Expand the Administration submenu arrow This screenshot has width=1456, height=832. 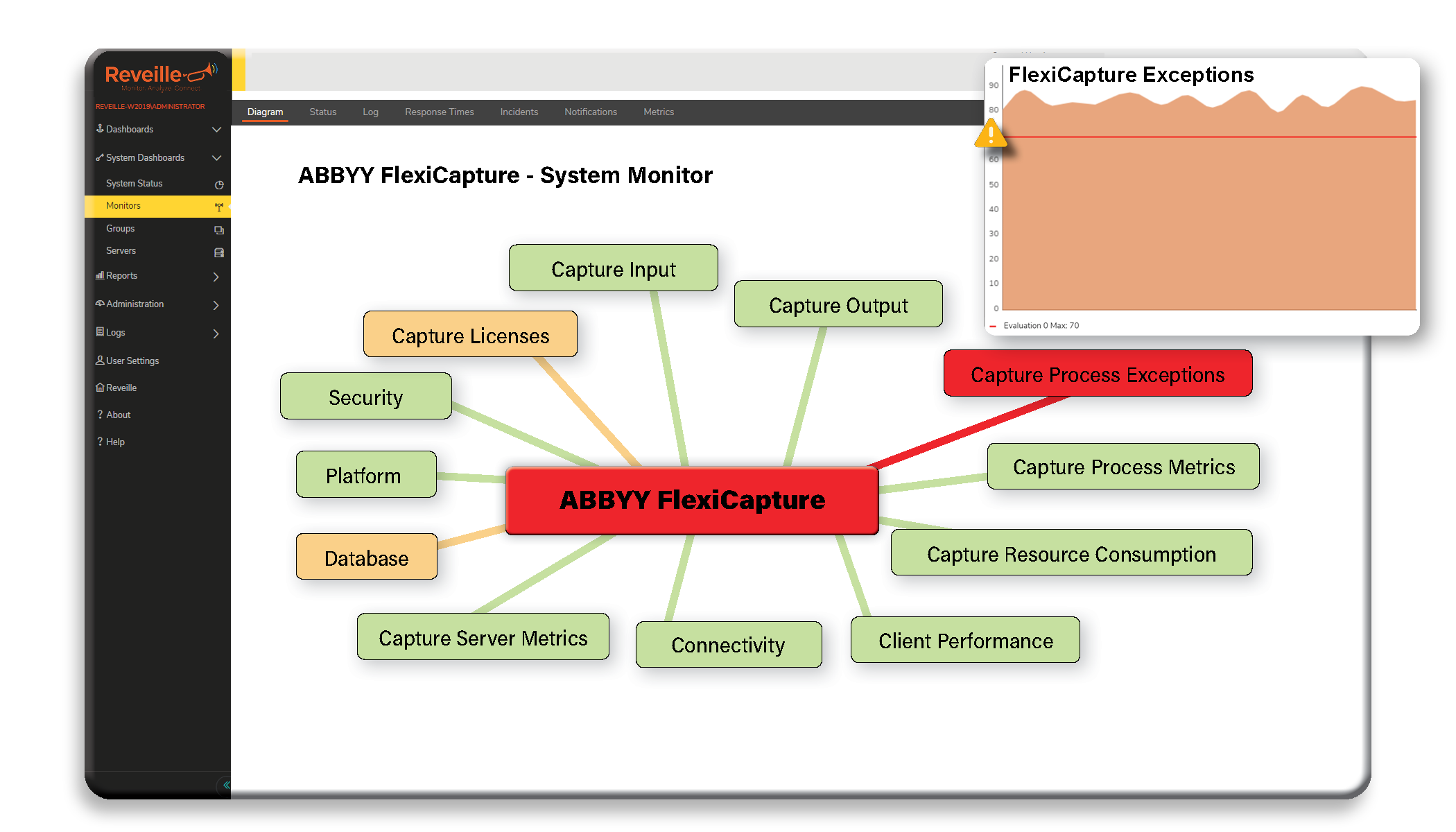(x=216, y=305)
